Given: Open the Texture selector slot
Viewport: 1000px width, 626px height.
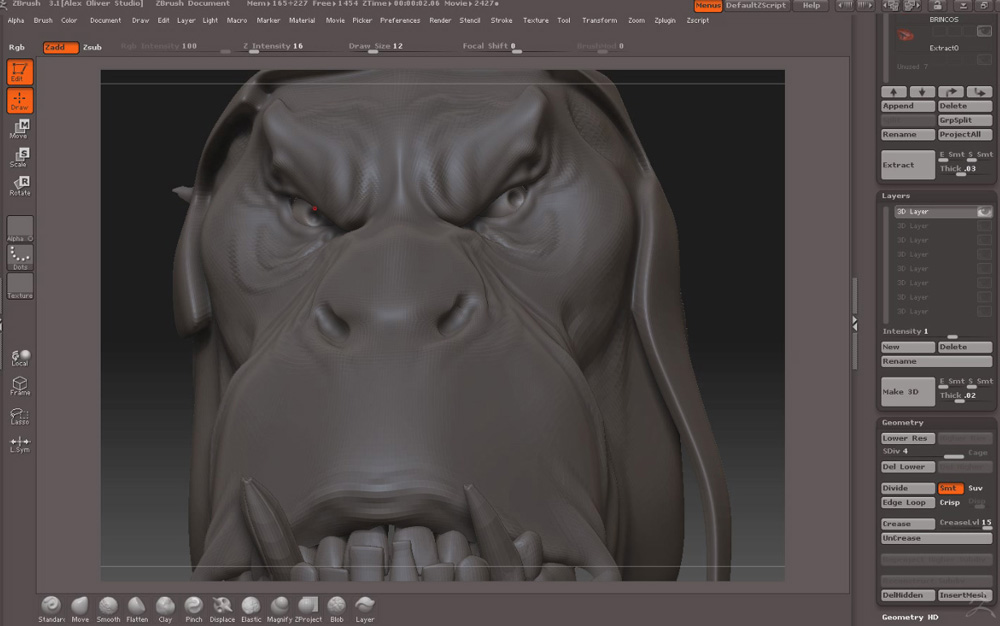Looking at the screenshot, I should click(20, 286).
